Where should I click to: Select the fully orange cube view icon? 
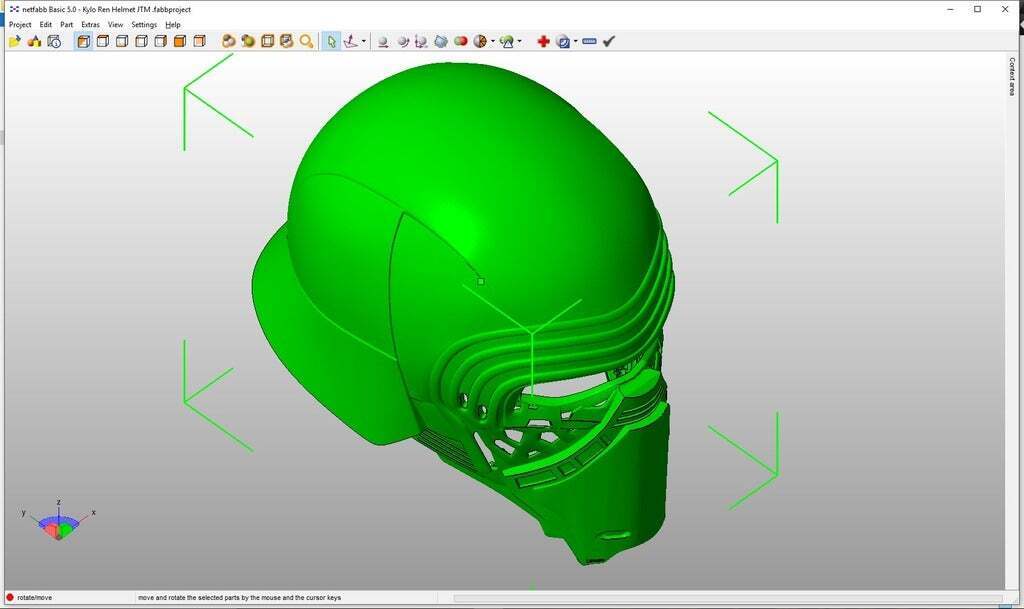pos(180,41)
